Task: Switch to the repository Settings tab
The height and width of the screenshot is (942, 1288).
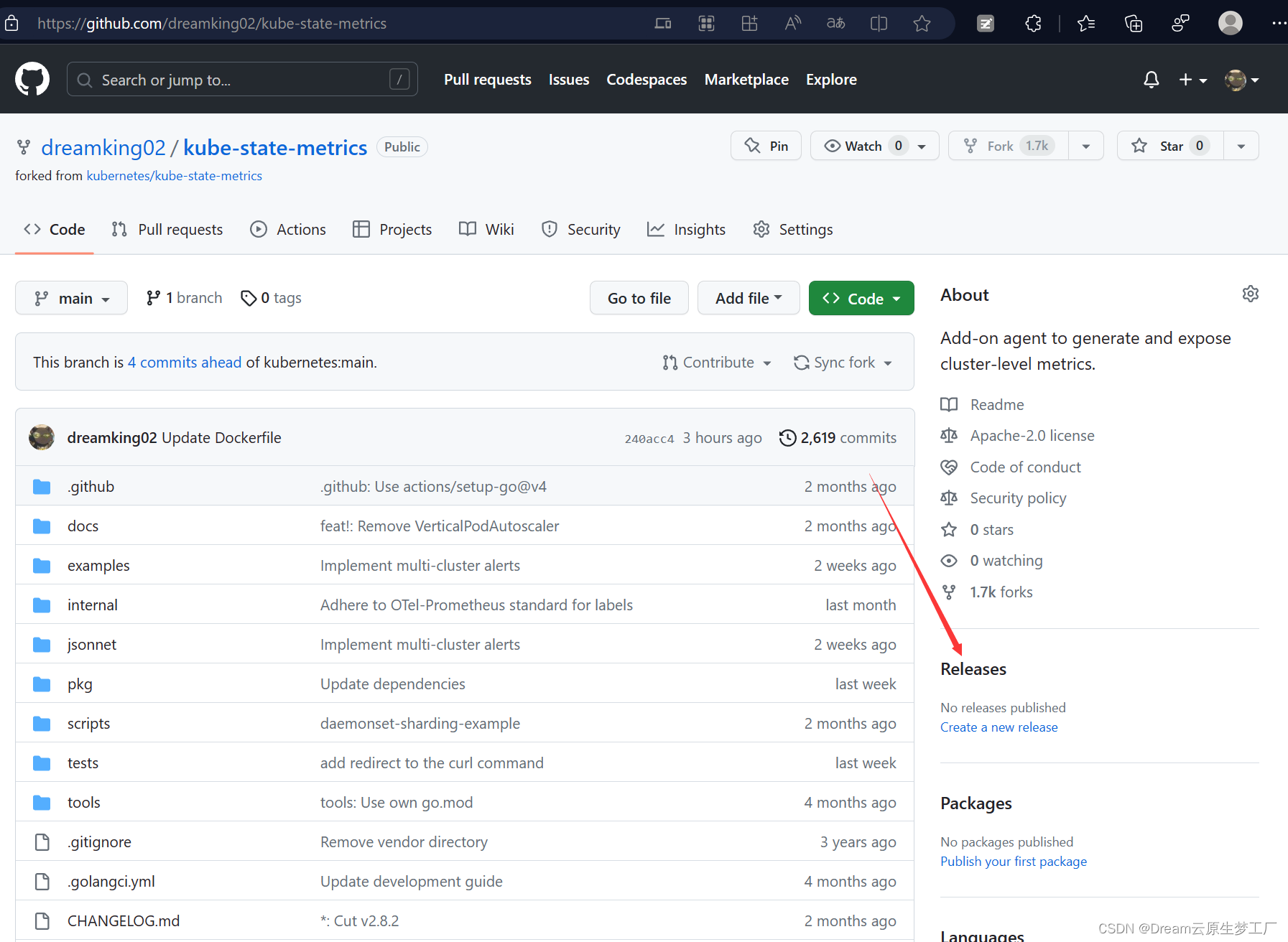Action: [x=792, y=230]
